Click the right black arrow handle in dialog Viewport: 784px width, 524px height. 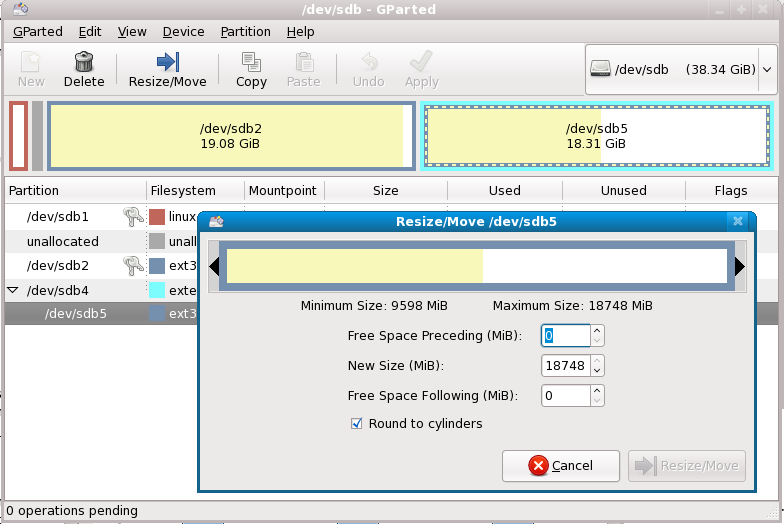(x=740, y=266)
